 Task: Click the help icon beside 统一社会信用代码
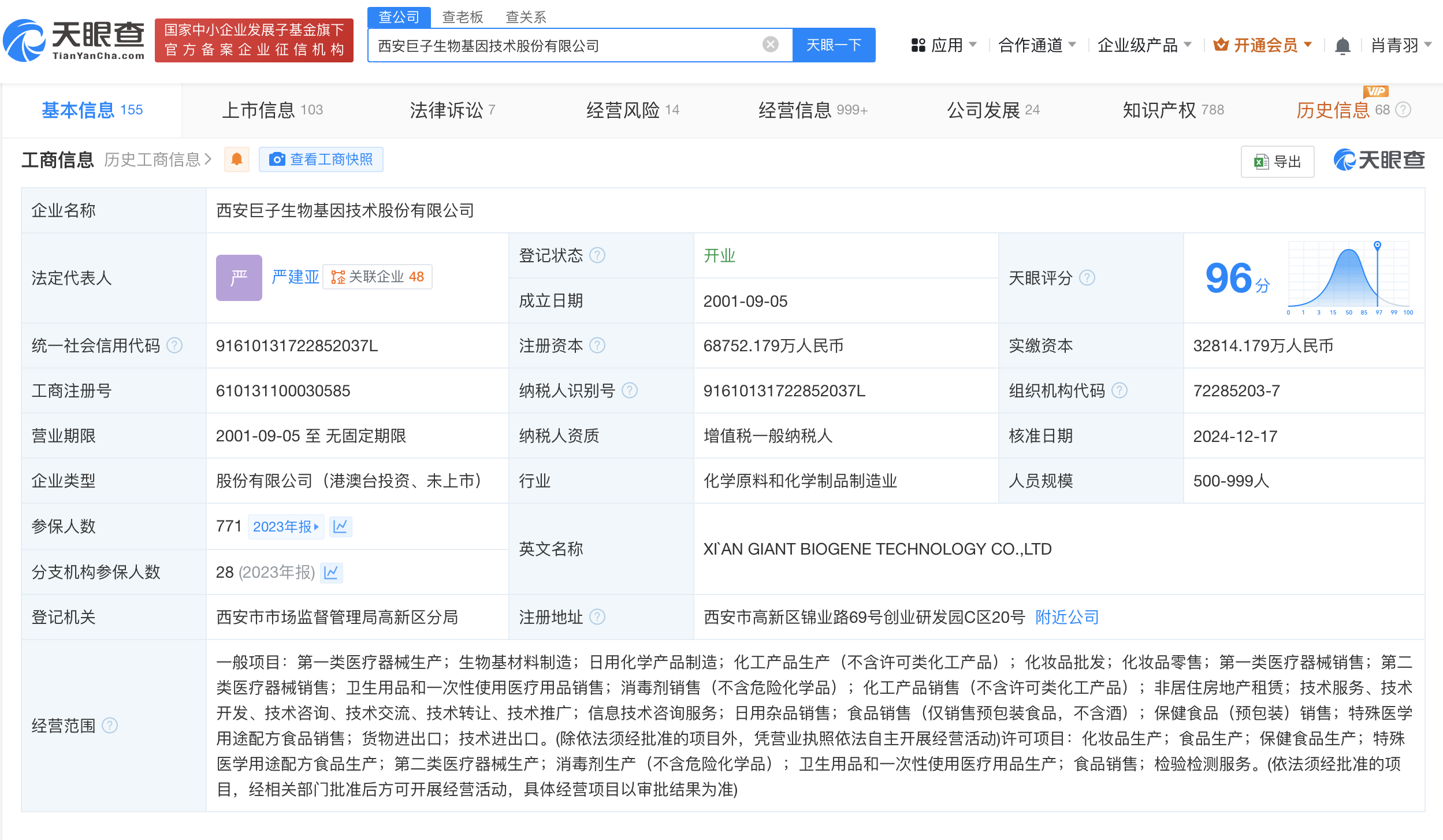[x=174, y=345]
